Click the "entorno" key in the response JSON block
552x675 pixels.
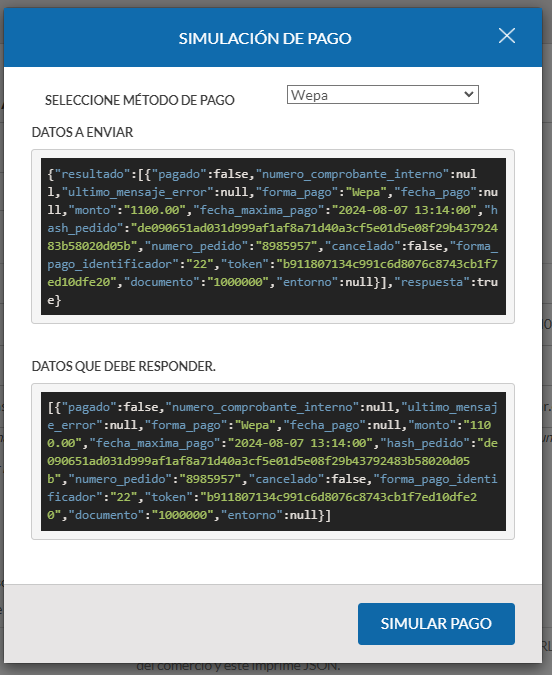(x=251, y=515)
